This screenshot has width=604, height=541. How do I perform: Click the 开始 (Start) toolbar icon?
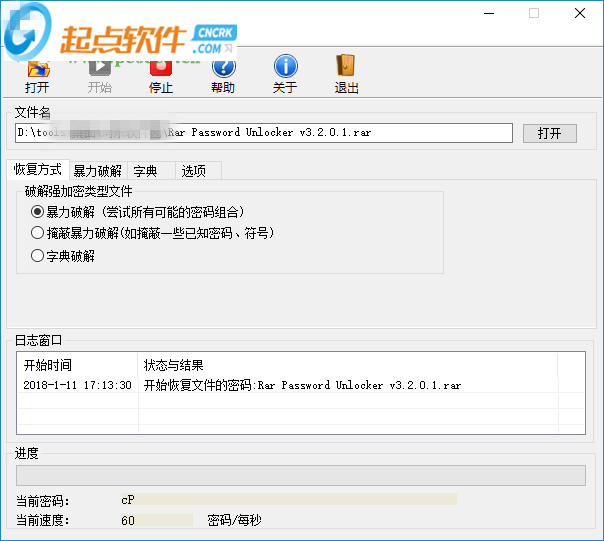point(99,77)
